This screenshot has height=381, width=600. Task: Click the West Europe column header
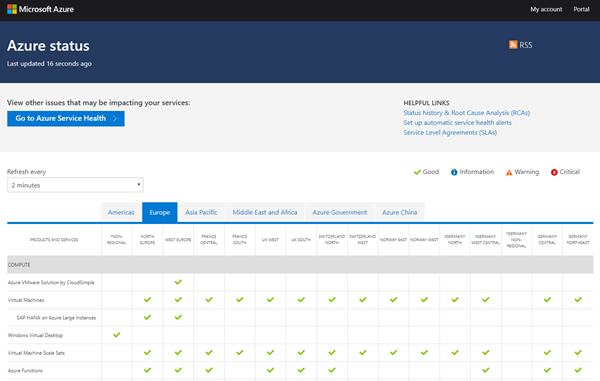point(178,240)
